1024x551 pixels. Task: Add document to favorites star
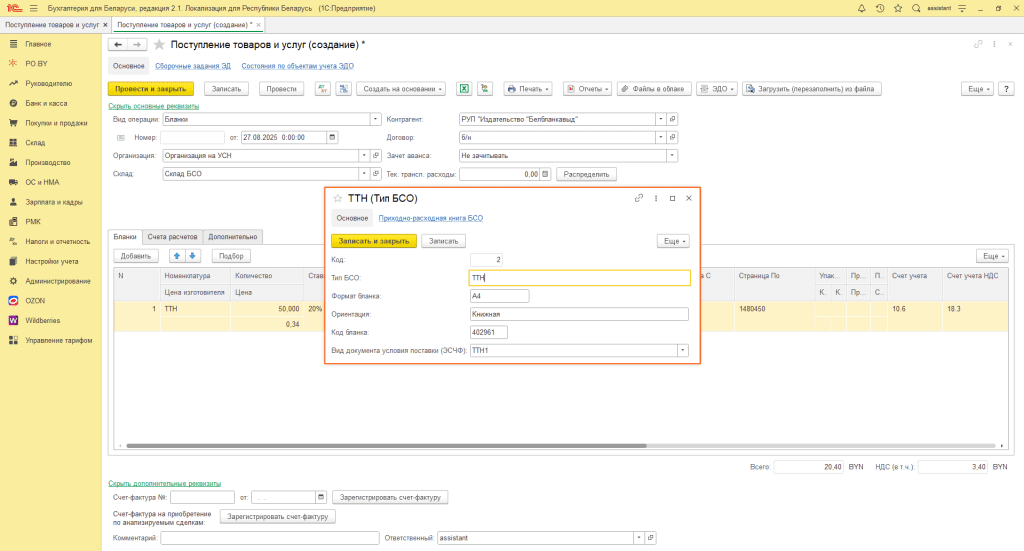tap(159, 45)
